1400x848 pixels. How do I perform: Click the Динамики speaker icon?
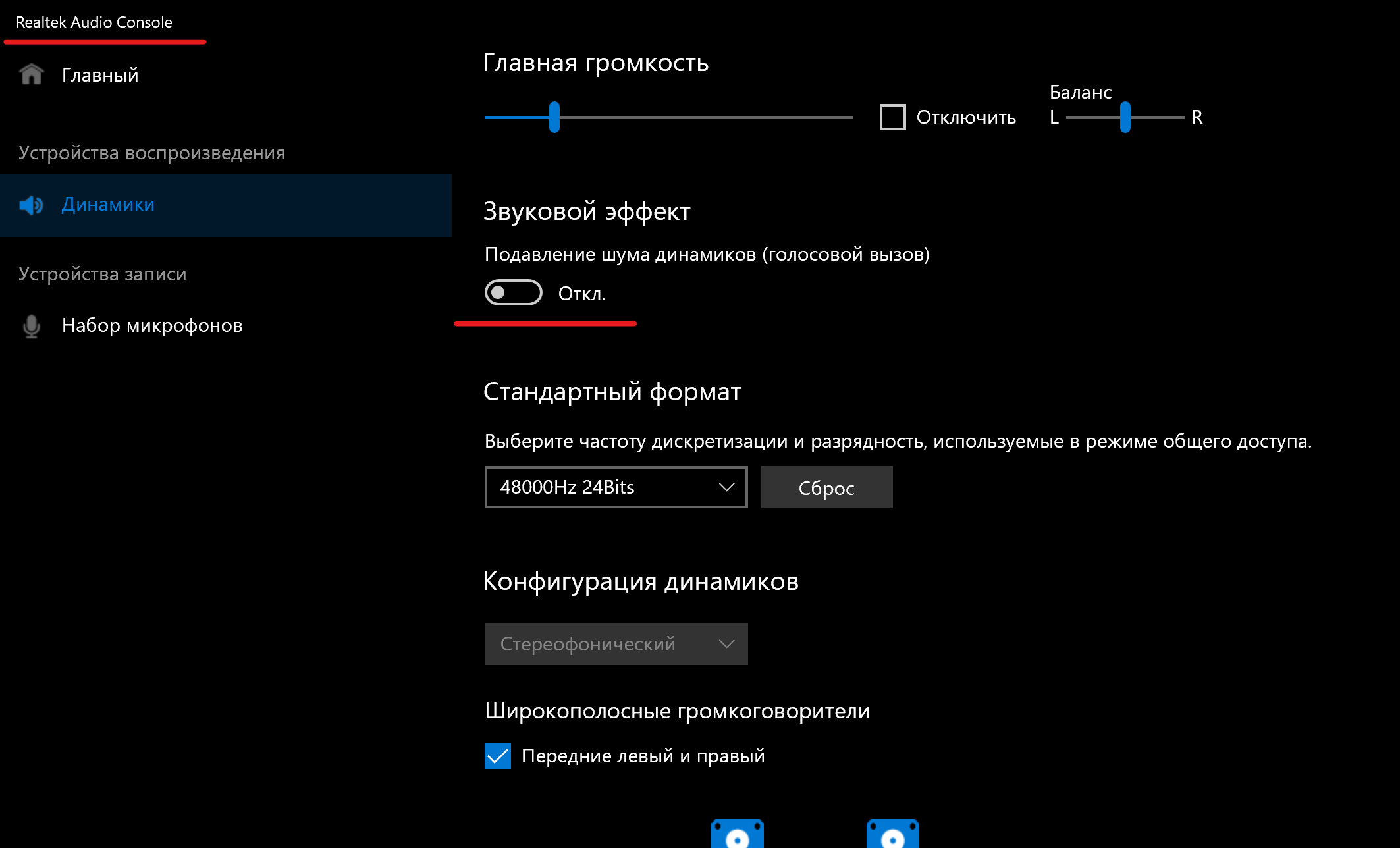tap(30, 204)
